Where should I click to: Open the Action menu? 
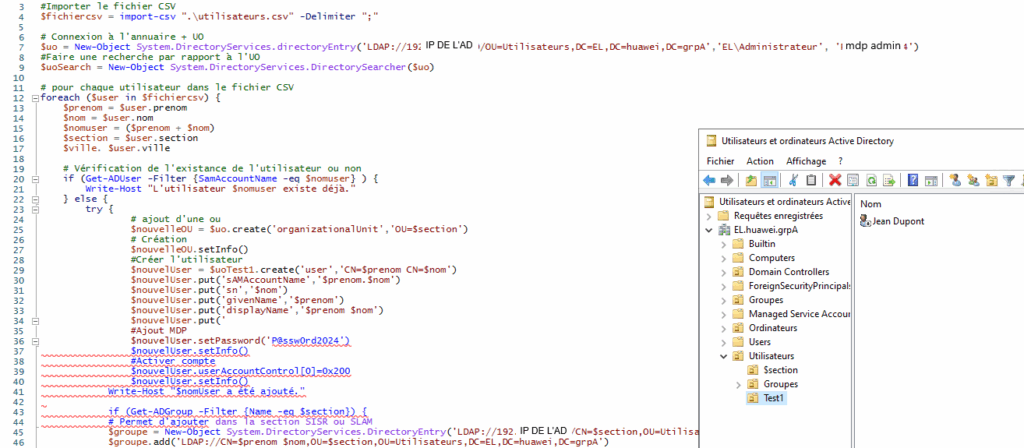coord(760,160)
